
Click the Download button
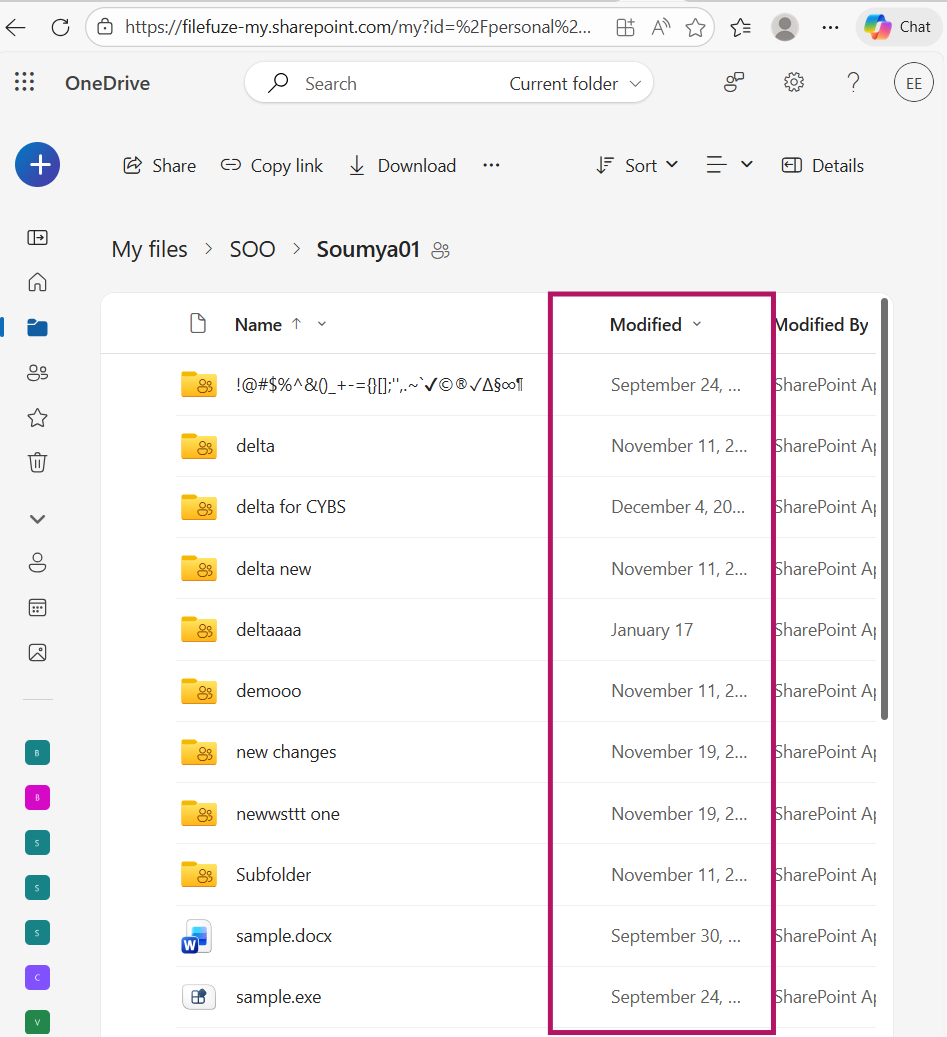(401, 165)
